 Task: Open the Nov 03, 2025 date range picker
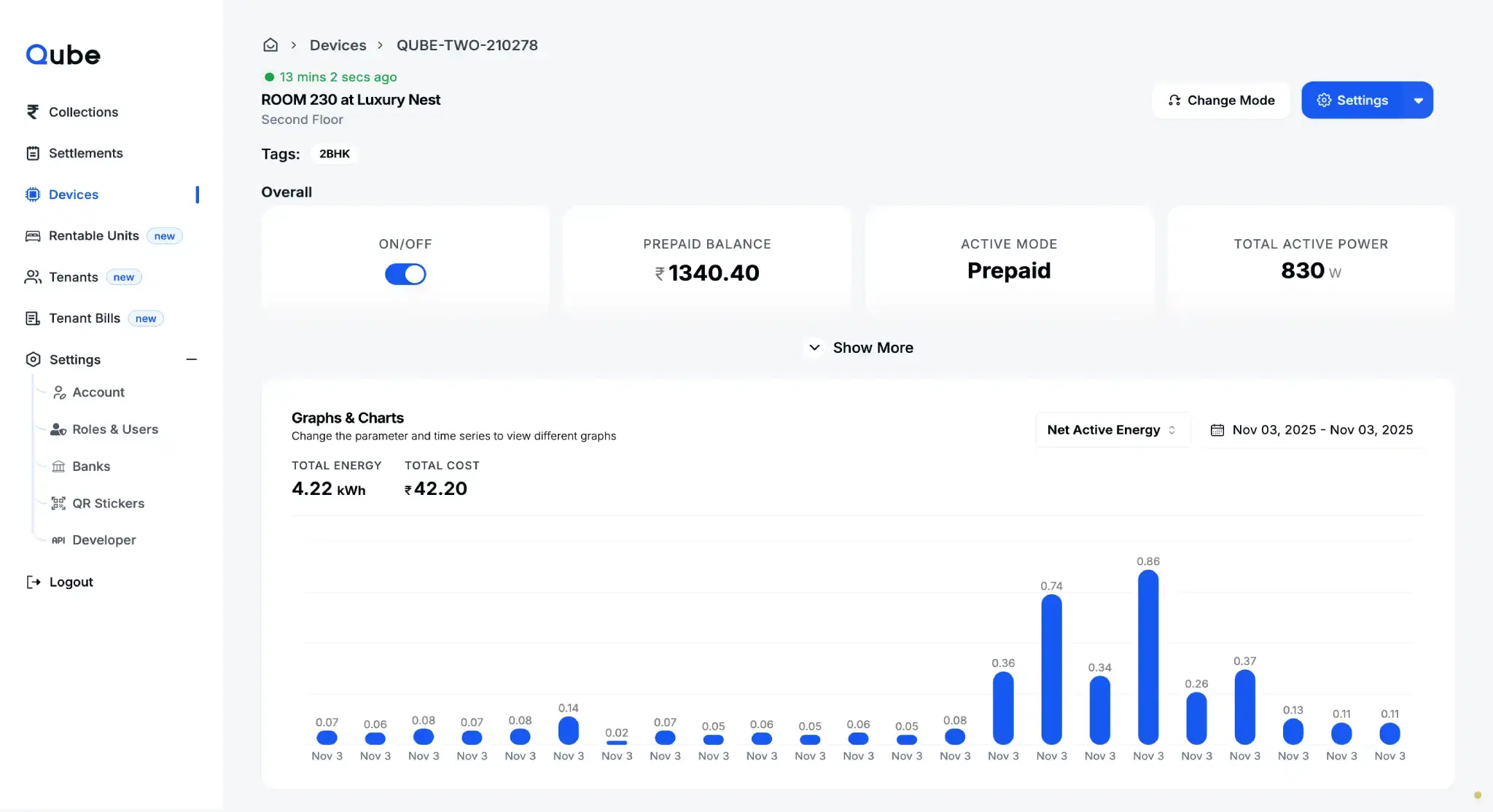coord(1312,430)
